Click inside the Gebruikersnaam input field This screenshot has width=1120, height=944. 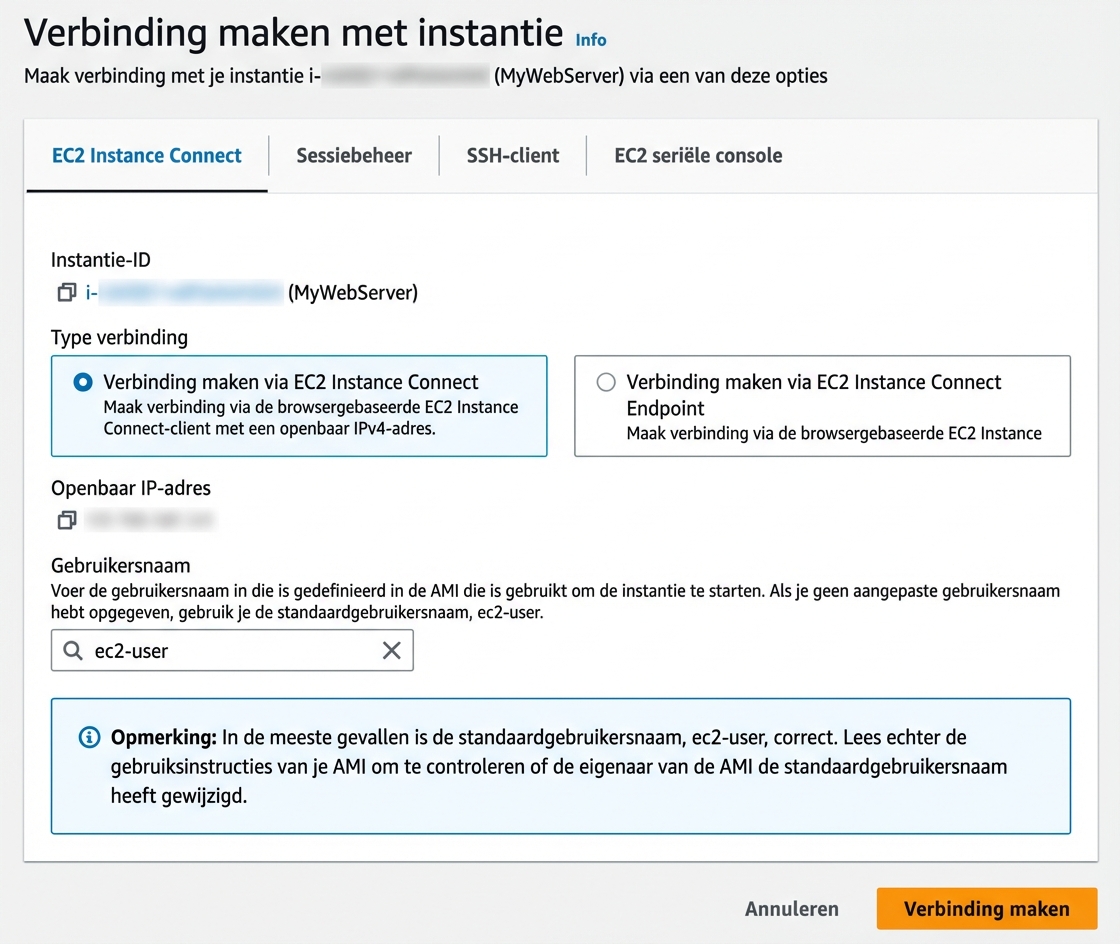pos(230,650)
